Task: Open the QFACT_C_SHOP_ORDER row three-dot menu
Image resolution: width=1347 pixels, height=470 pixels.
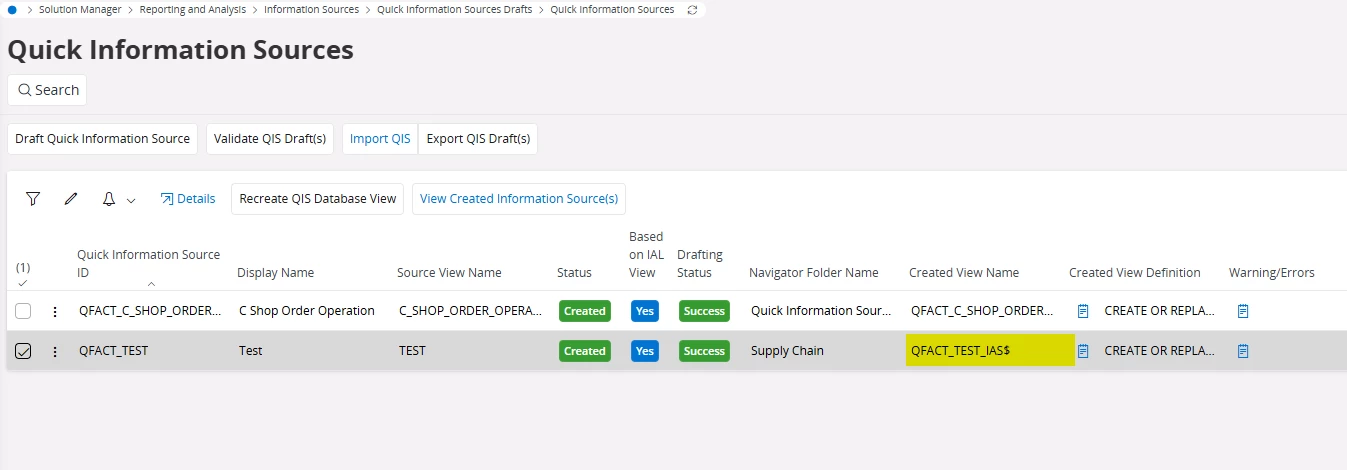Action: coord(55,311)
